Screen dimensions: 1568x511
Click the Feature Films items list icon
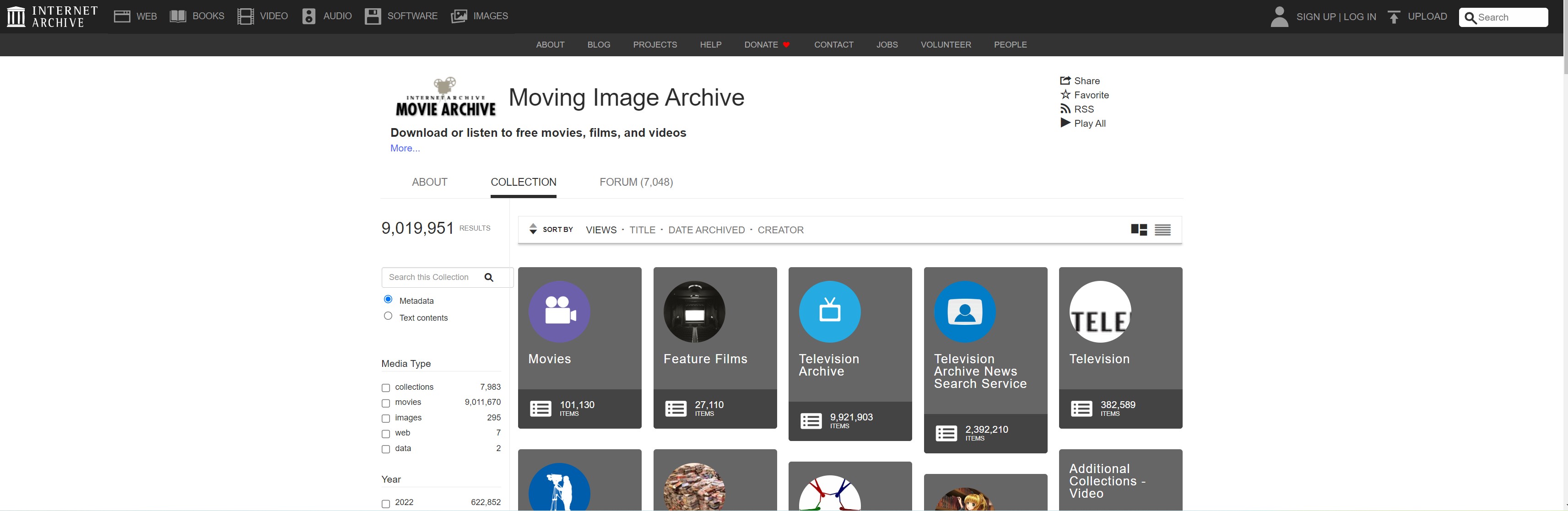[x=676, y=409]
